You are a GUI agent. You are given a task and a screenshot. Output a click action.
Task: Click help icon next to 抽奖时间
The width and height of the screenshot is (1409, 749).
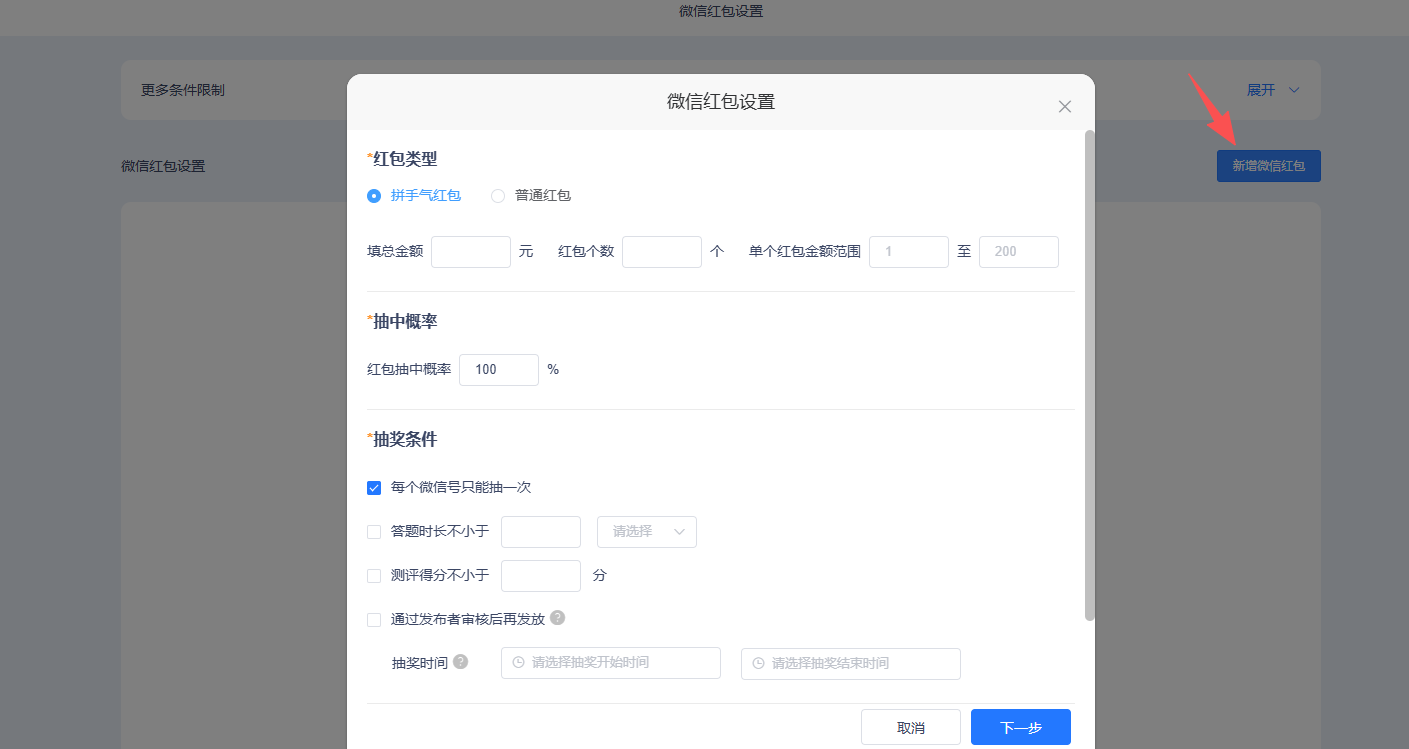[x=460, y=662]
